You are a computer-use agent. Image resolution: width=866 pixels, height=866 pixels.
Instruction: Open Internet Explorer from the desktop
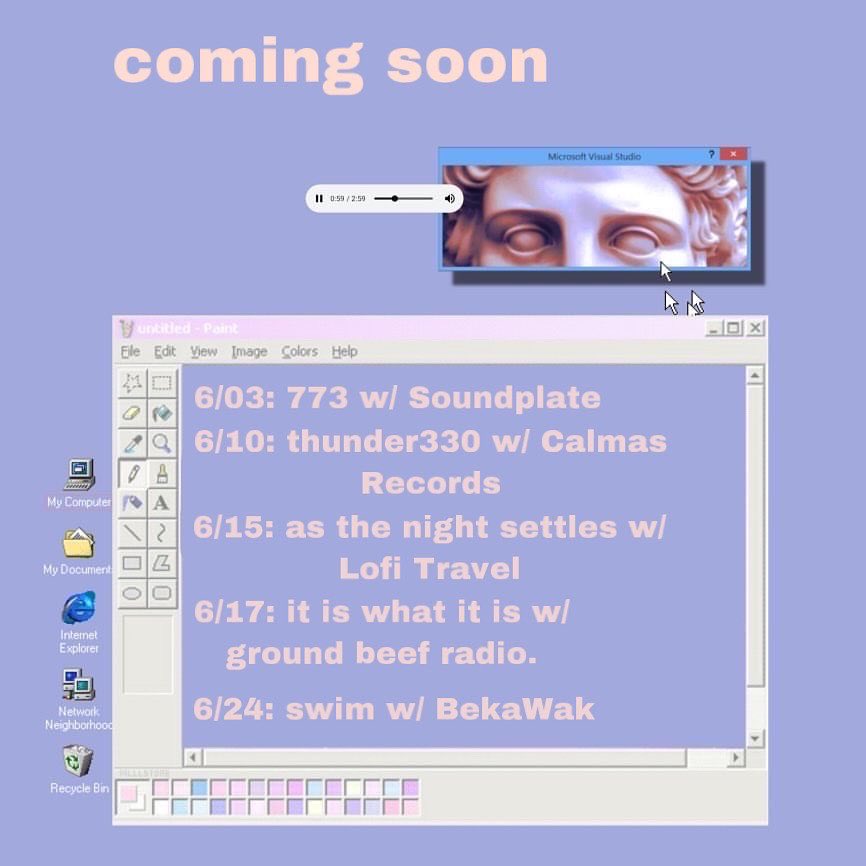[x=78, y=608]
